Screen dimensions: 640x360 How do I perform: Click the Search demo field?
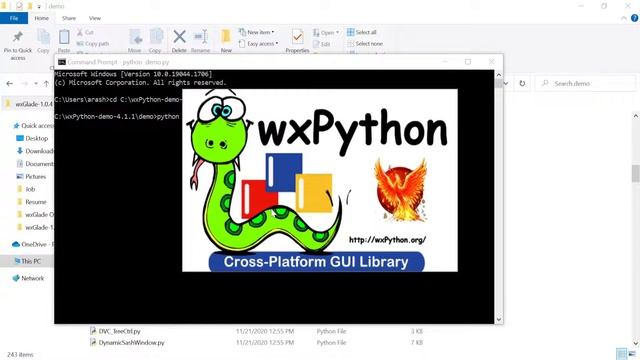[586, 83]
